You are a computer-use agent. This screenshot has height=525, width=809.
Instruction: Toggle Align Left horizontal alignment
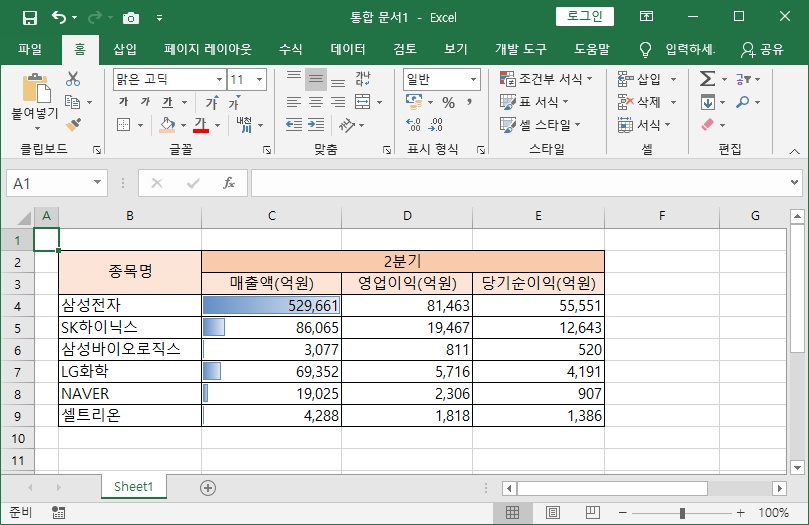(x=294, y=102)
